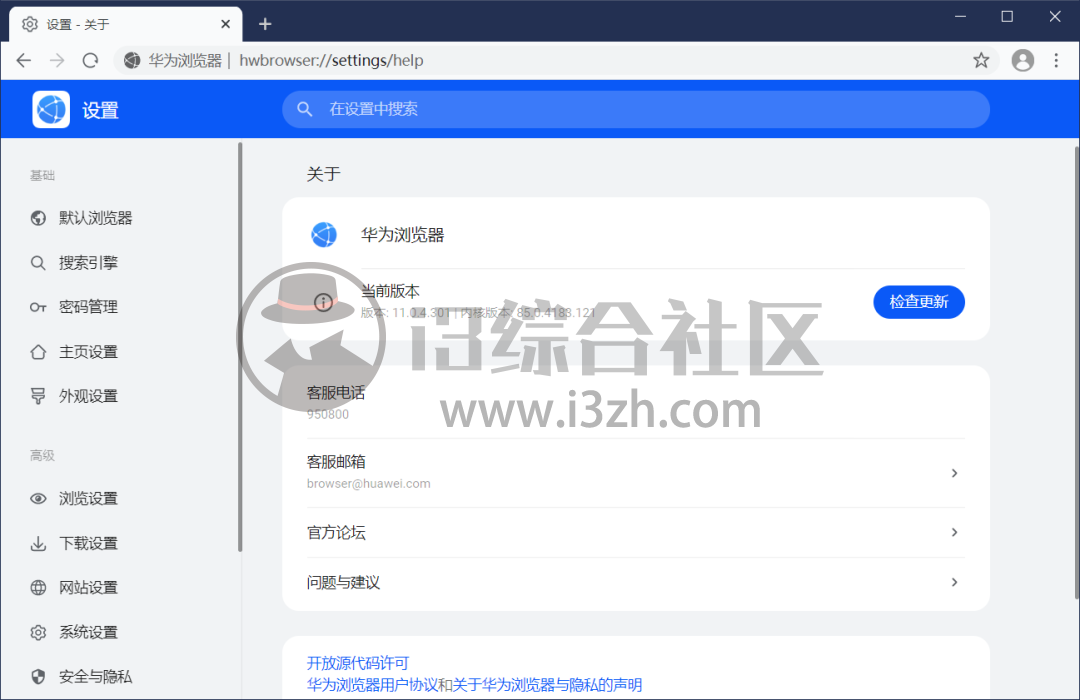Select the 设置 - 关于 tab
The width and height of the screenshot is (1080, 700).
tap(125, 24)
